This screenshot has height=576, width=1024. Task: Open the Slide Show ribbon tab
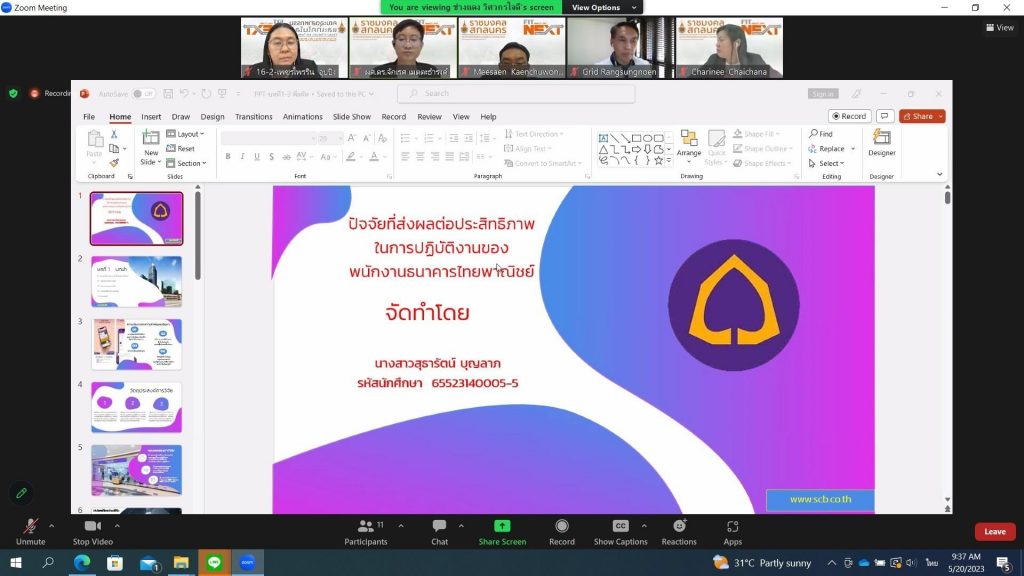click(x=351, y=117)
